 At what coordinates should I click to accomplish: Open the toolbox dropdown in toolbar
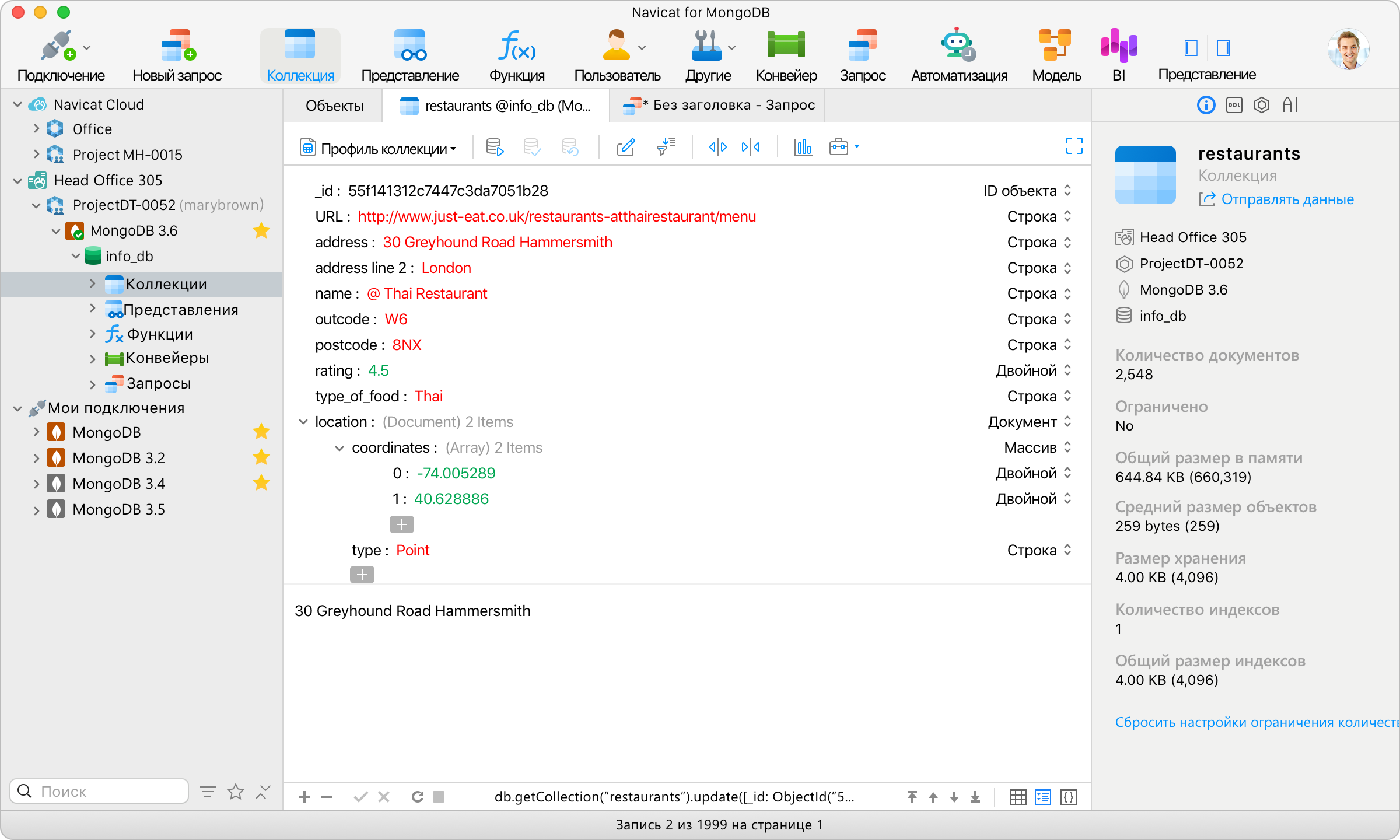[844, 147]
